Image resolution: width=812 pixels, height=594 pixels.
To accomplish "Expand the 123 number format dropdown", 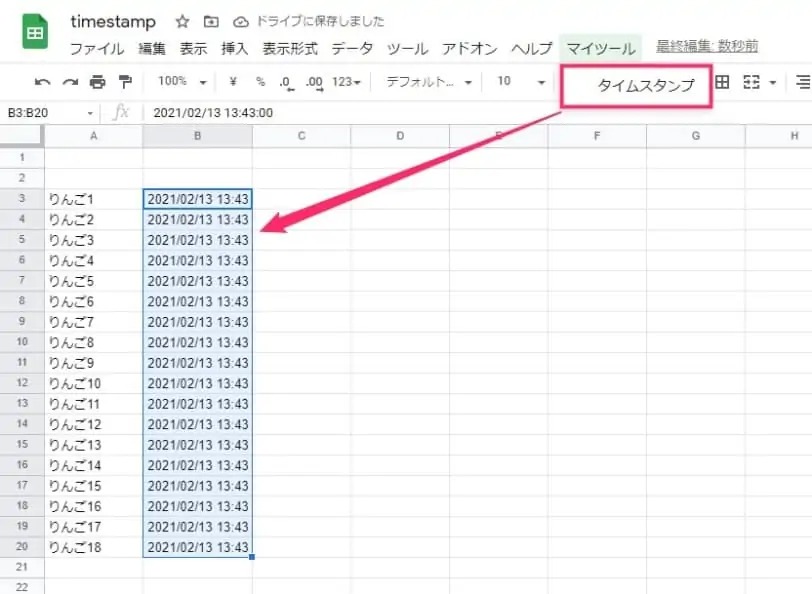I will [x=346, y=82].
